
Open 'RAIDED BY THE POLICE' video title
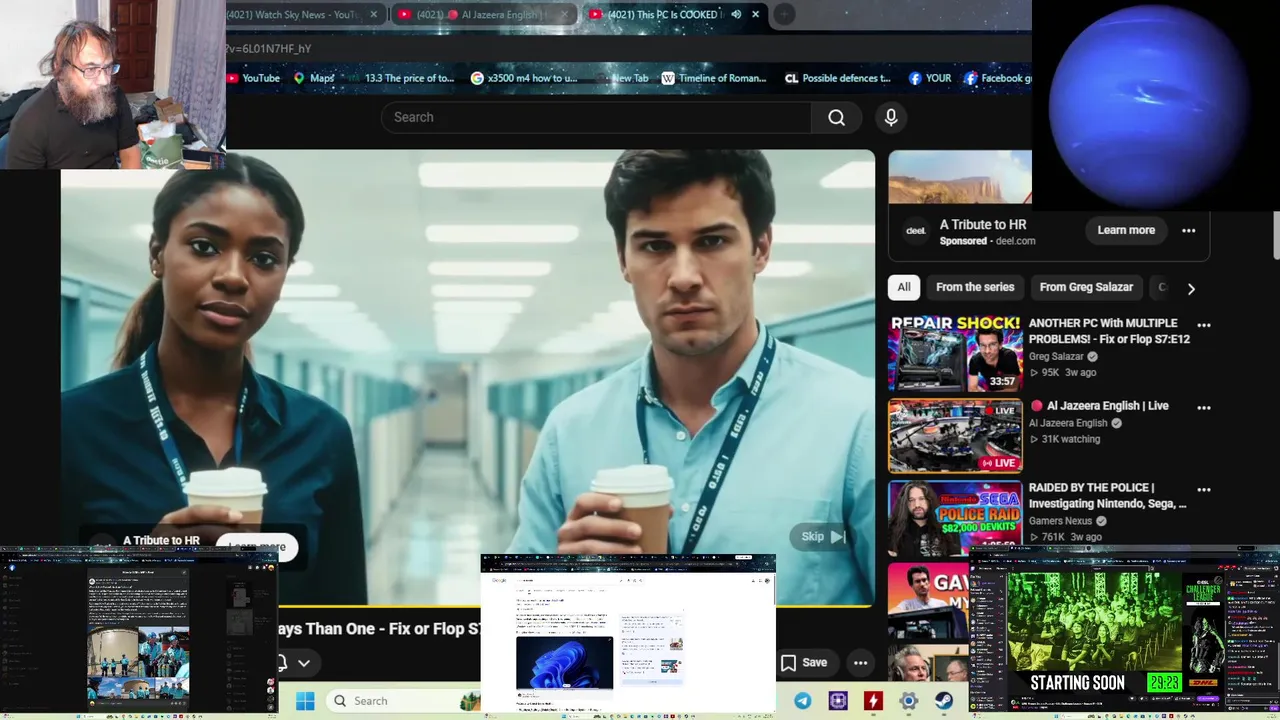(x=1107, y=496)
